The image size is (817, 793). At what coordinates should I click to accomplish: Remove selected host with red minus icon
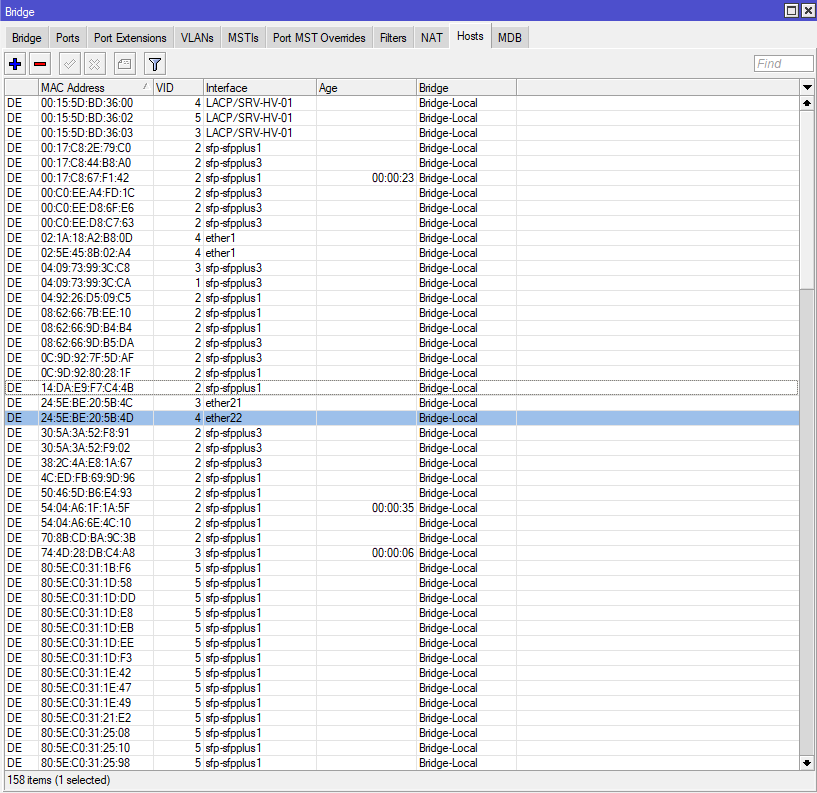click(40, 64)
